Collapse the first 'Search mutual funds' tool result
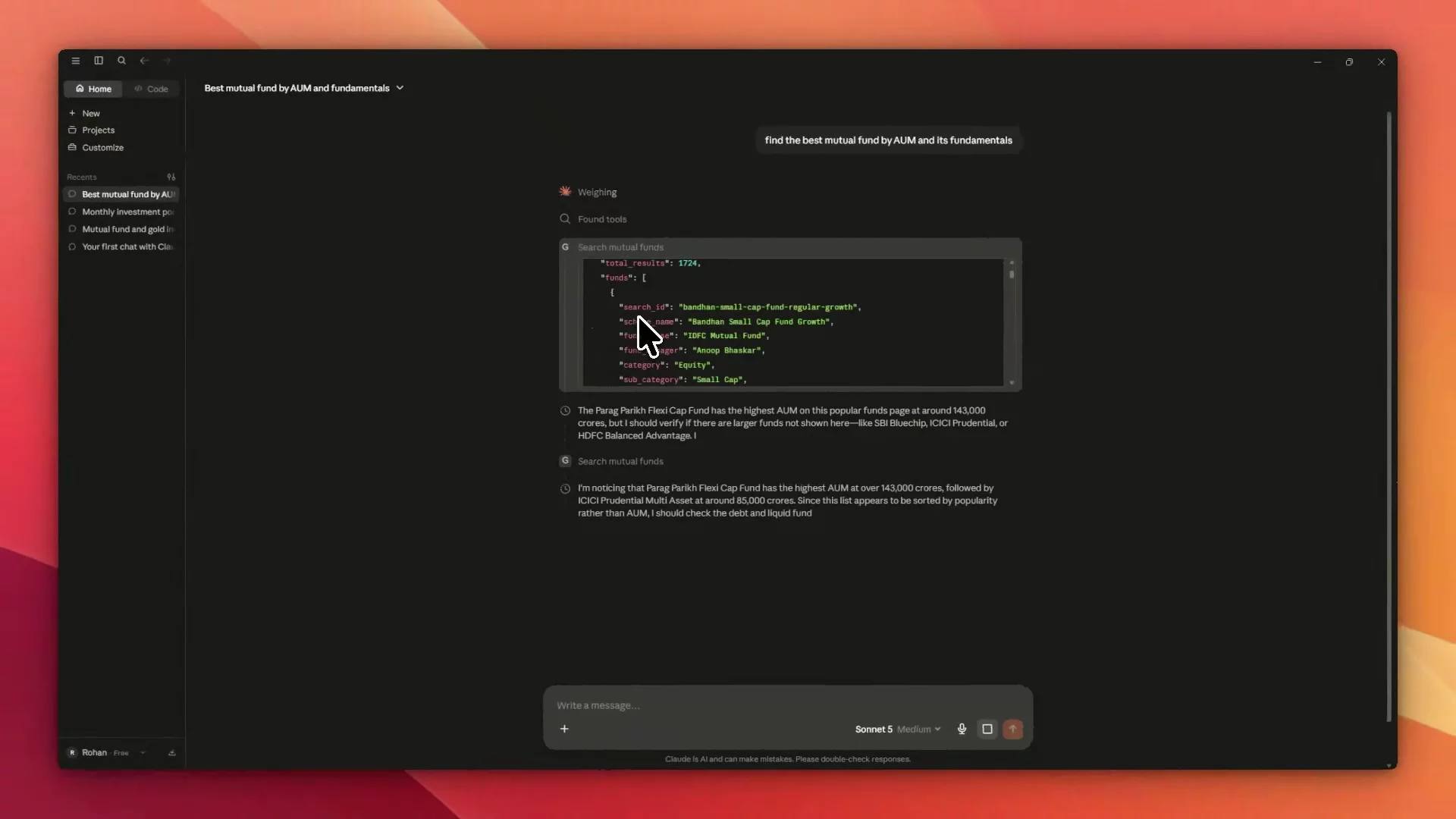1456x819 pixels. click(620, 247)
